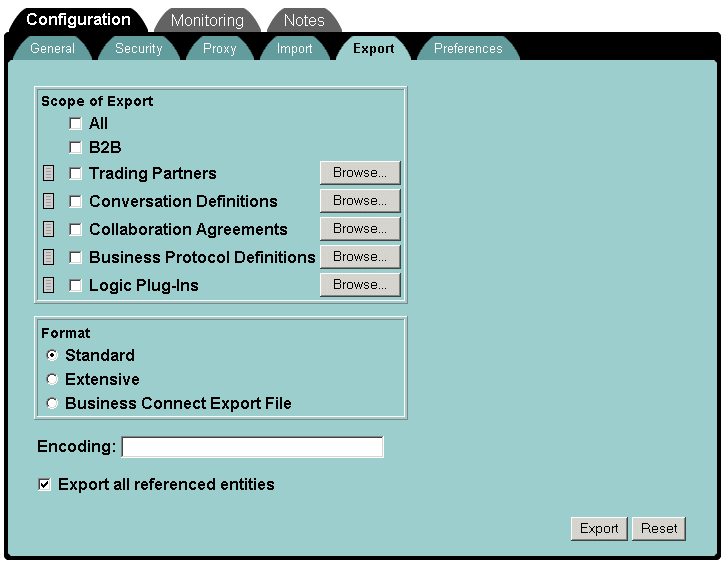726x566 pixels.
Task: Tick the Conversation Definitions checkbox
Action: tap(75, 201)
